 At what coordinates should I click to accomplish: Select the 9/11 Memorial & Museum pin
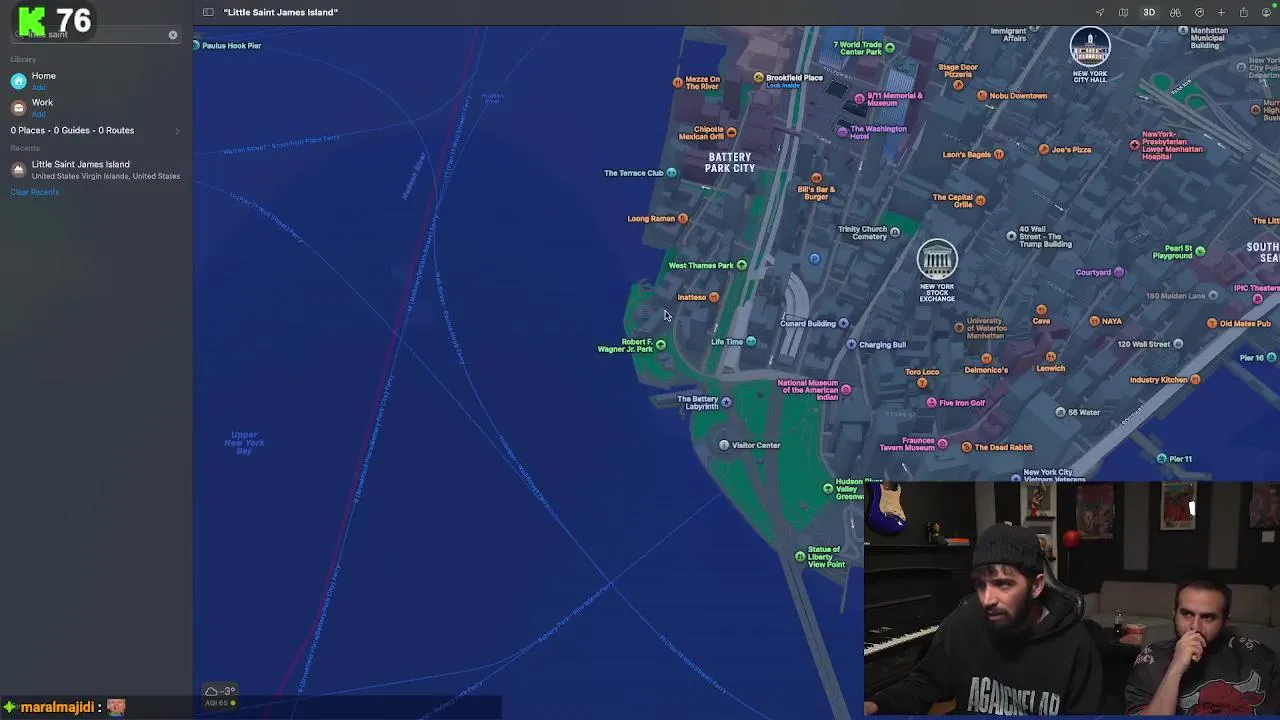point(860,97)
